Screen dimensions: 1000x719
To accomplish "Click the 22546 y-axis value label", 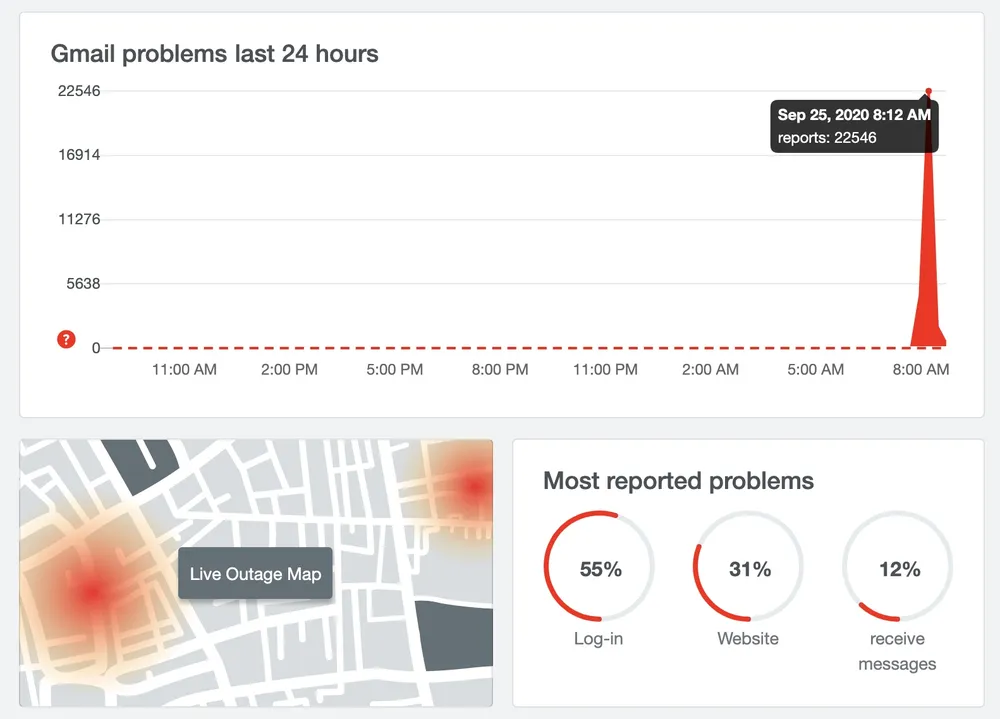I will (x=79, y=91).
